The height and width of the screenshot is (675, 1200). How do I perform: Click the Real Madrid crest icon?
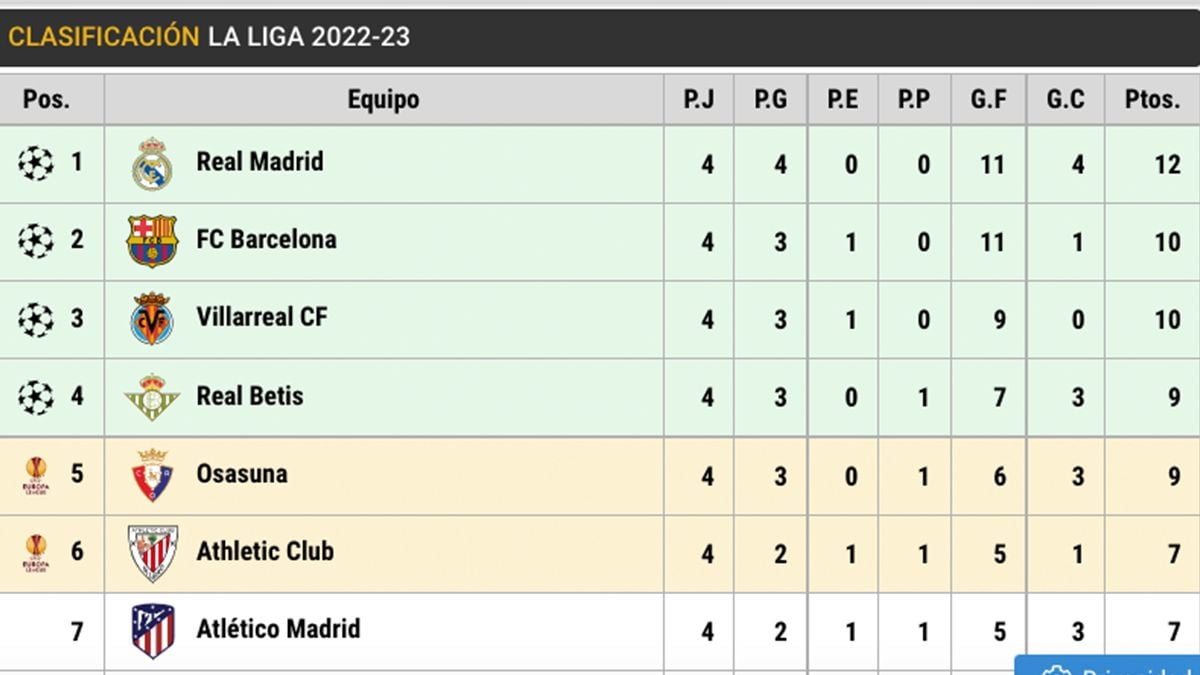point(152,164)
